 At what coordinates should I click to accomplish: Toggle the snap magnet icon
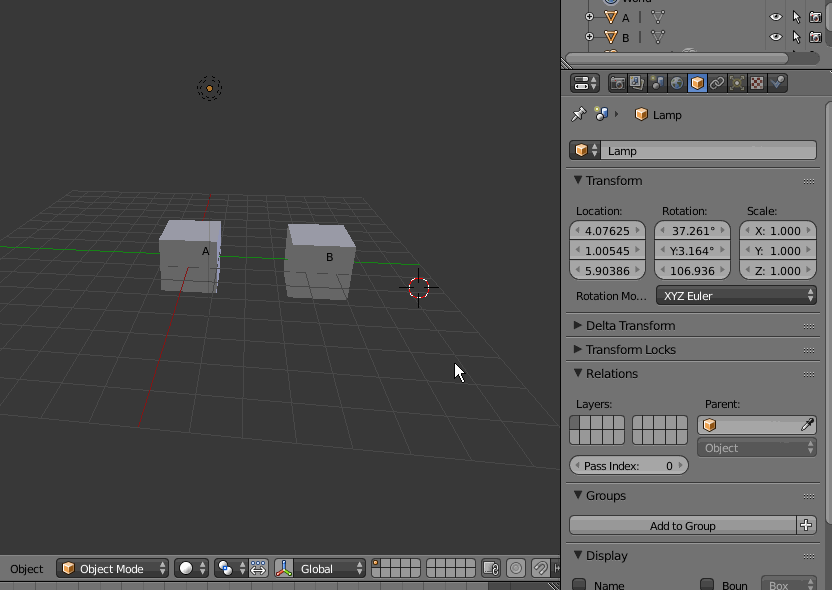point(540,568)
